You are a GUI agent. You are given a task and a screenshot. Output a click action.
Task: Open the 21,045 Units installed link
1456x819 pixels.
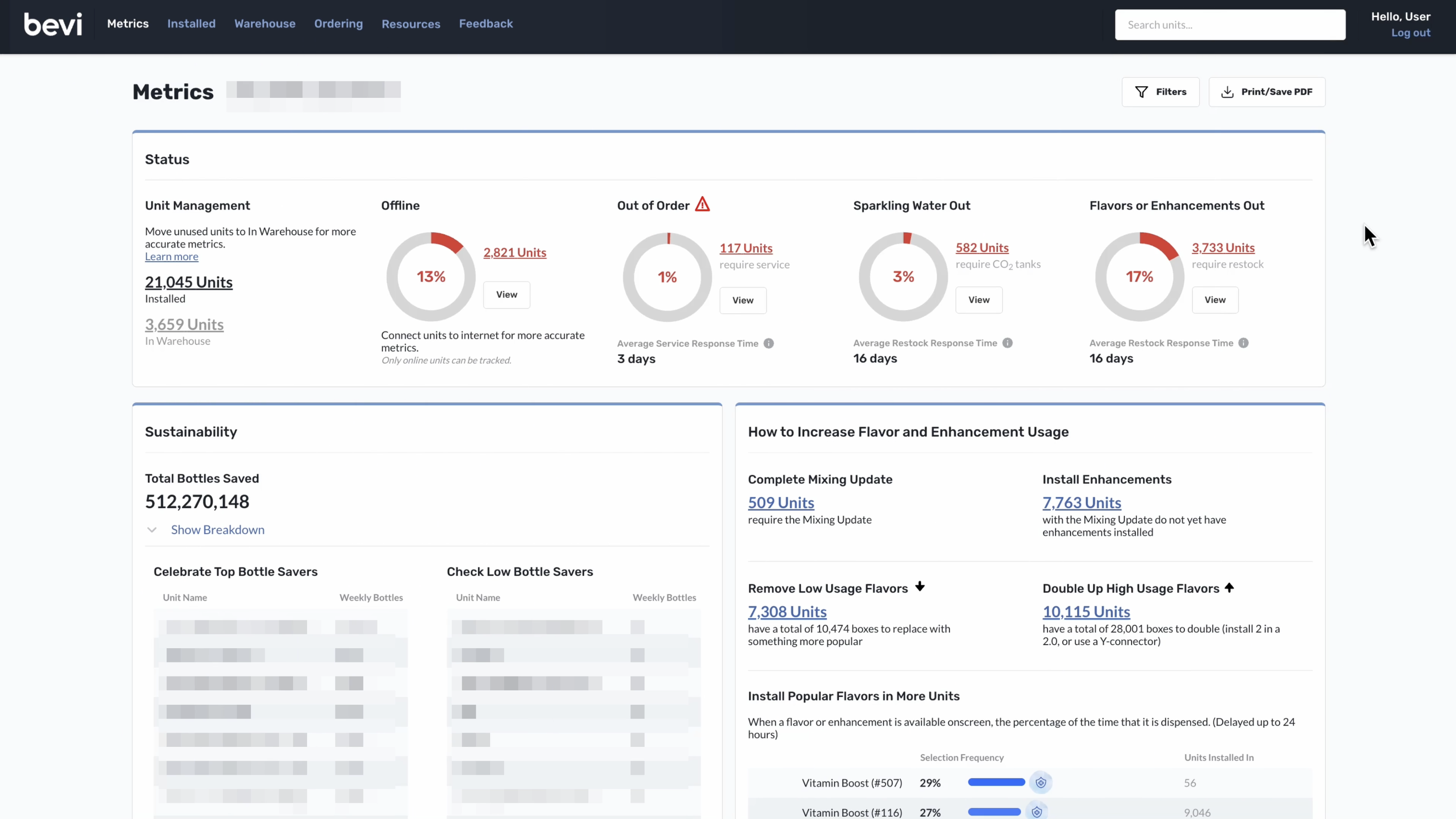point(189,282)
